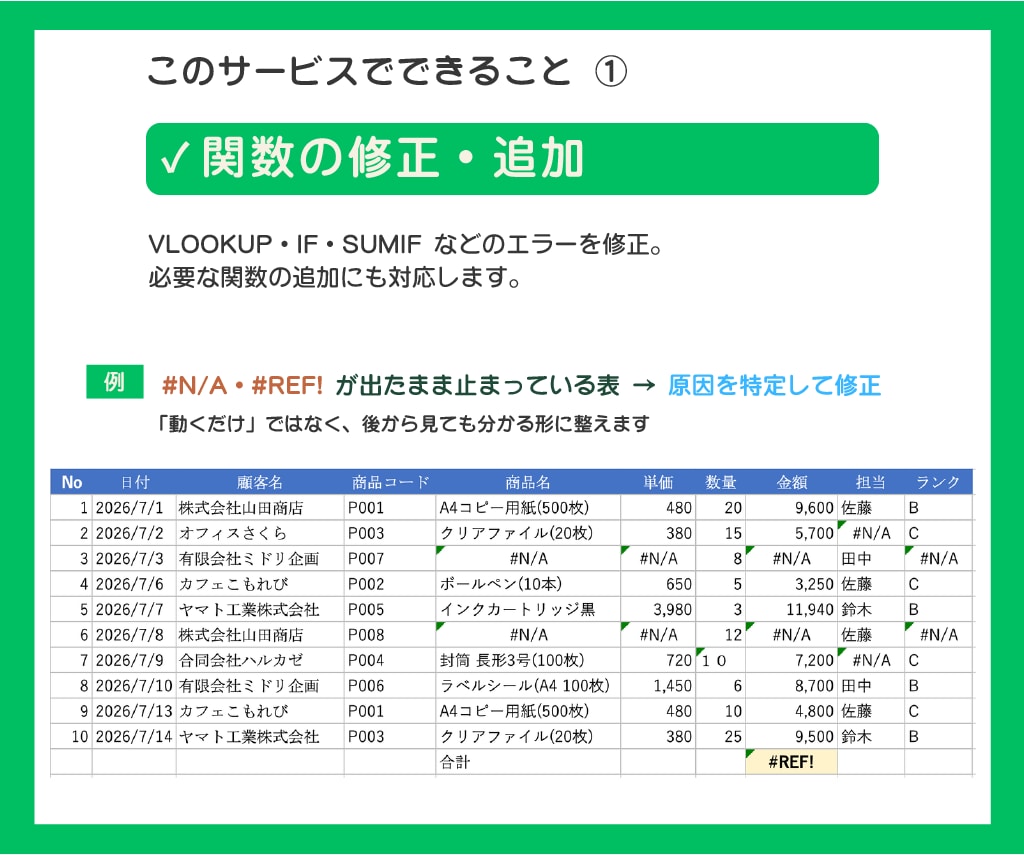Select the 金額 column header
1024x855 pixels.
coord(792,482)
